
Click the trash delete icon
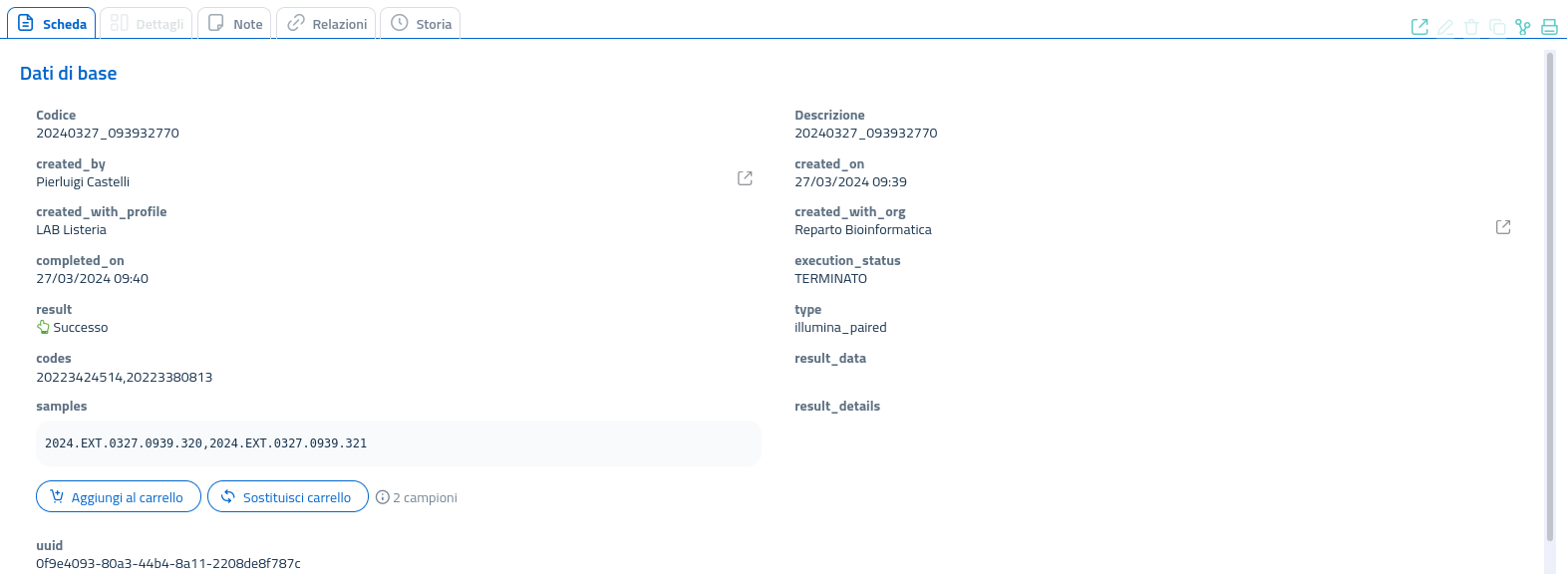coord(1471,27)
